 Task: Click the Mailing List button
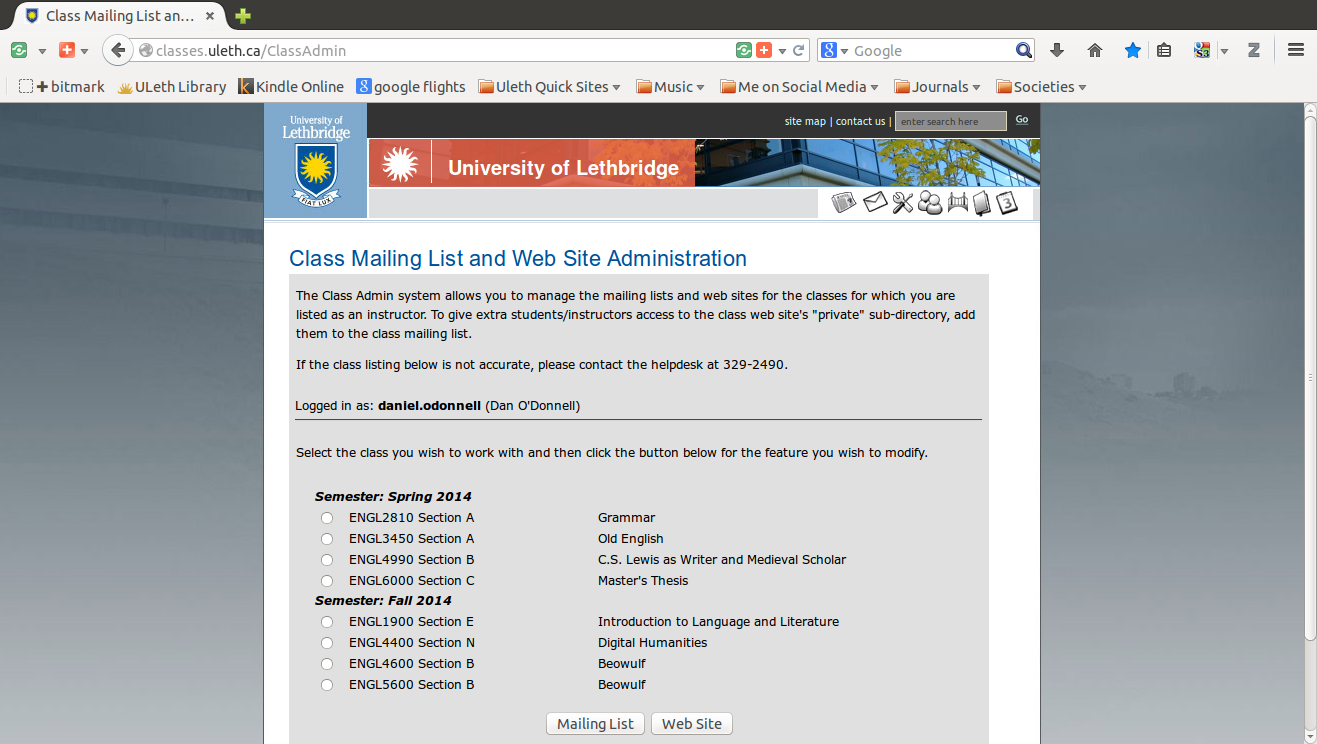(x=595, y=724)
